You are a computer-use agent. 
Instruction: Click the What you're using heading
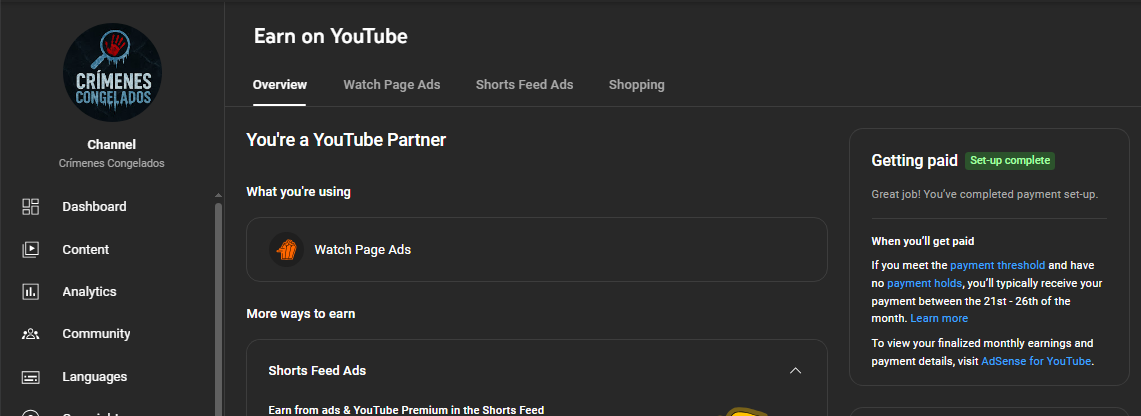298,192
